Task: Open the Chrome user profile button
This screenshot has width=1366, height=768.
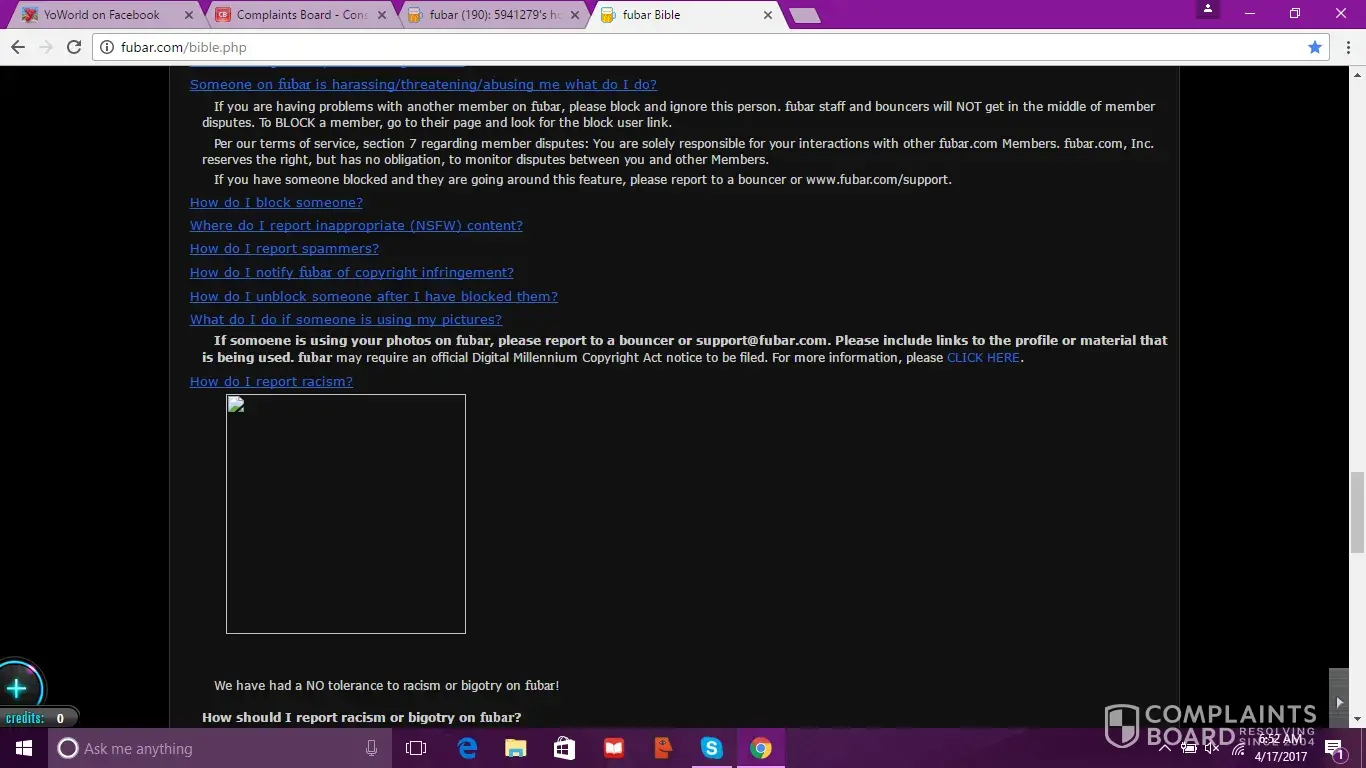Action: point(1208,10)
